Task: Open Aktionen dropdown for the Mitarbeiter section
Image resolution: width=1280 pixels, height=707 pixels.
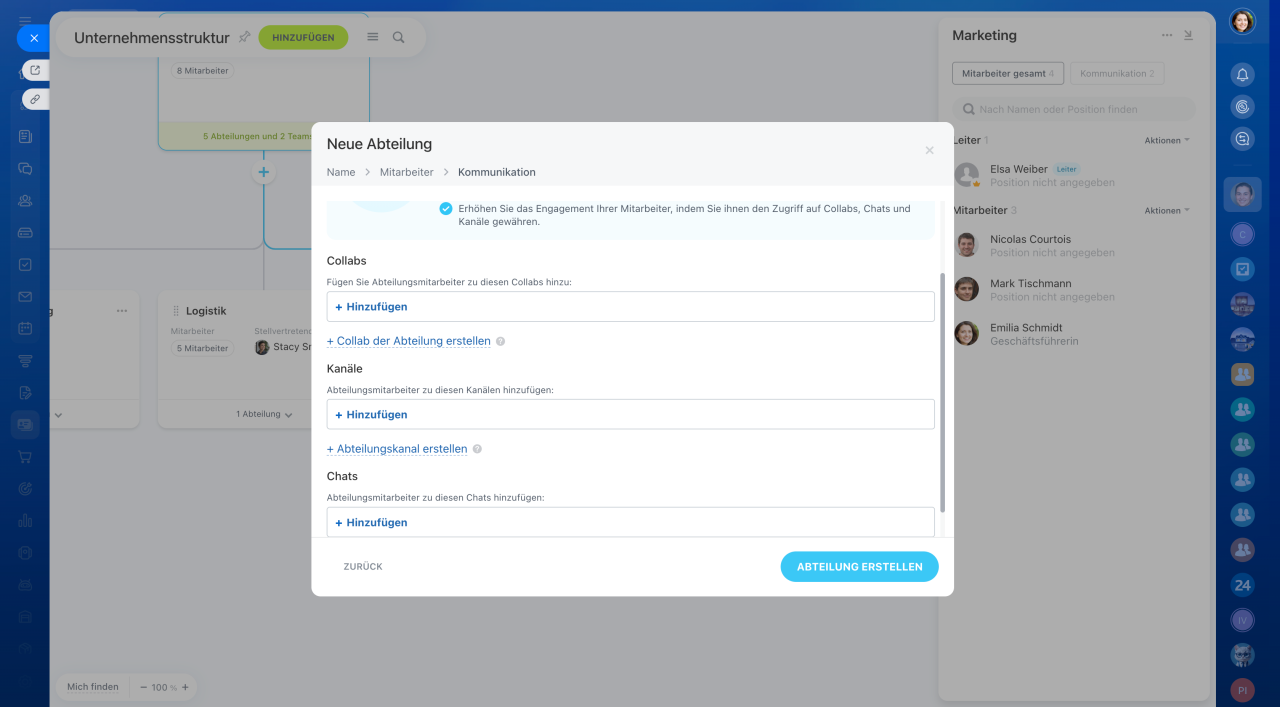Action: pyautogui.click(x=1167, y=211)
